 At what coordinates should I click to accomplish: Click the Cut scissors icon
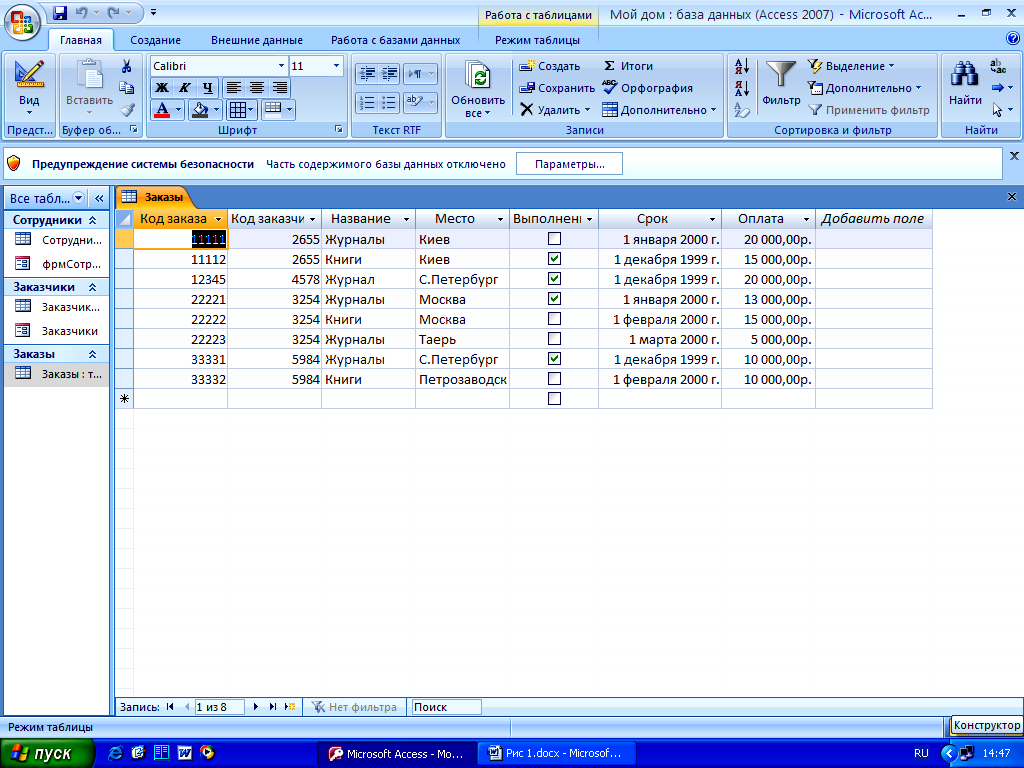point(127,66)
